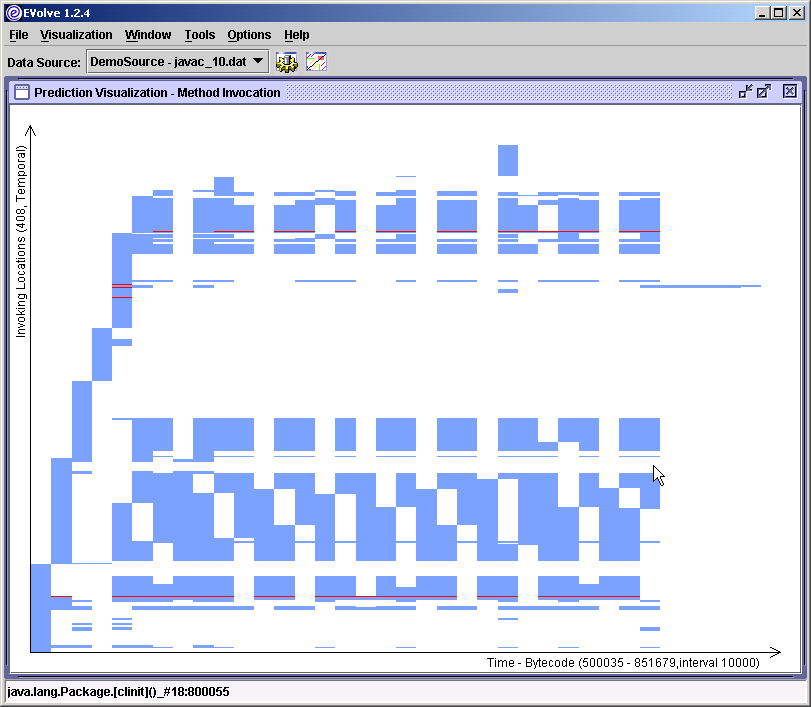This screenshot has width=811, height=707.
Task: Click the line chart visualization icon
Action: tap(316, 62)
